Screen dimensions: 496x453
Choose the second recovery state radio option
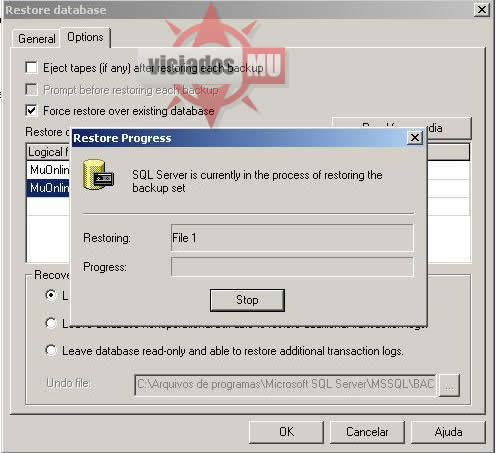coord(51,323)
